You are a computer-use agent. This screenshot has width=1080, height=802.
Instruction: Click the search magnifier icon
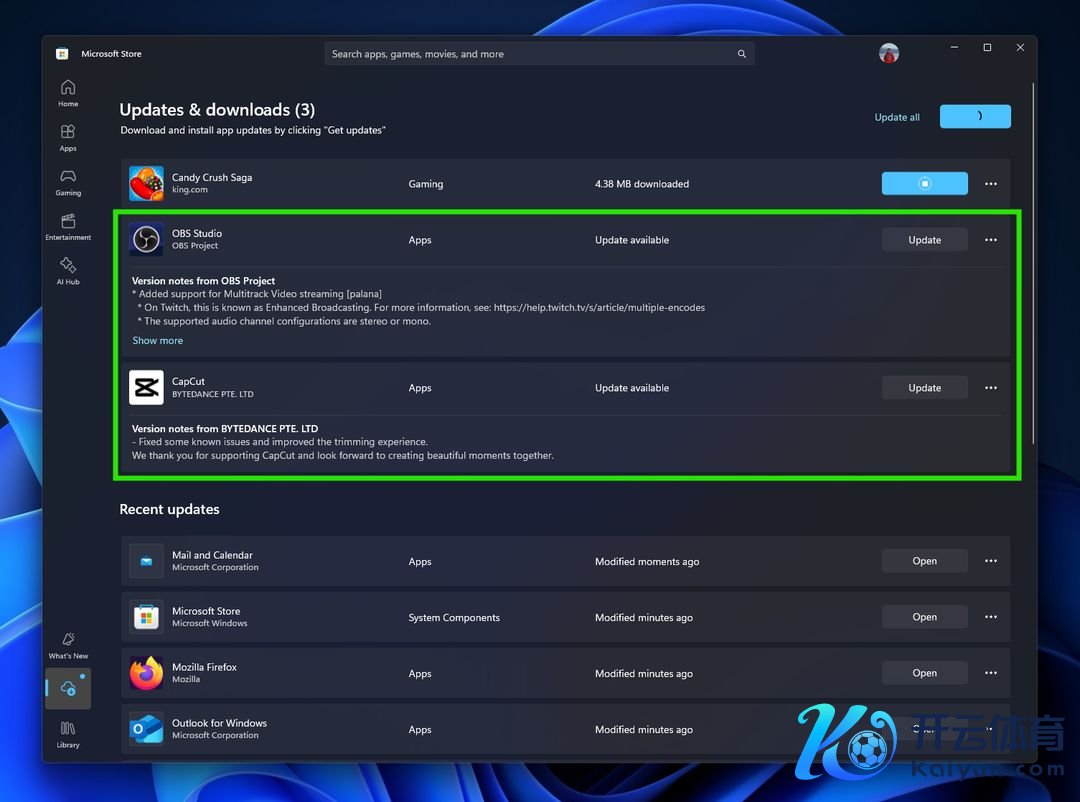(741, 54)
